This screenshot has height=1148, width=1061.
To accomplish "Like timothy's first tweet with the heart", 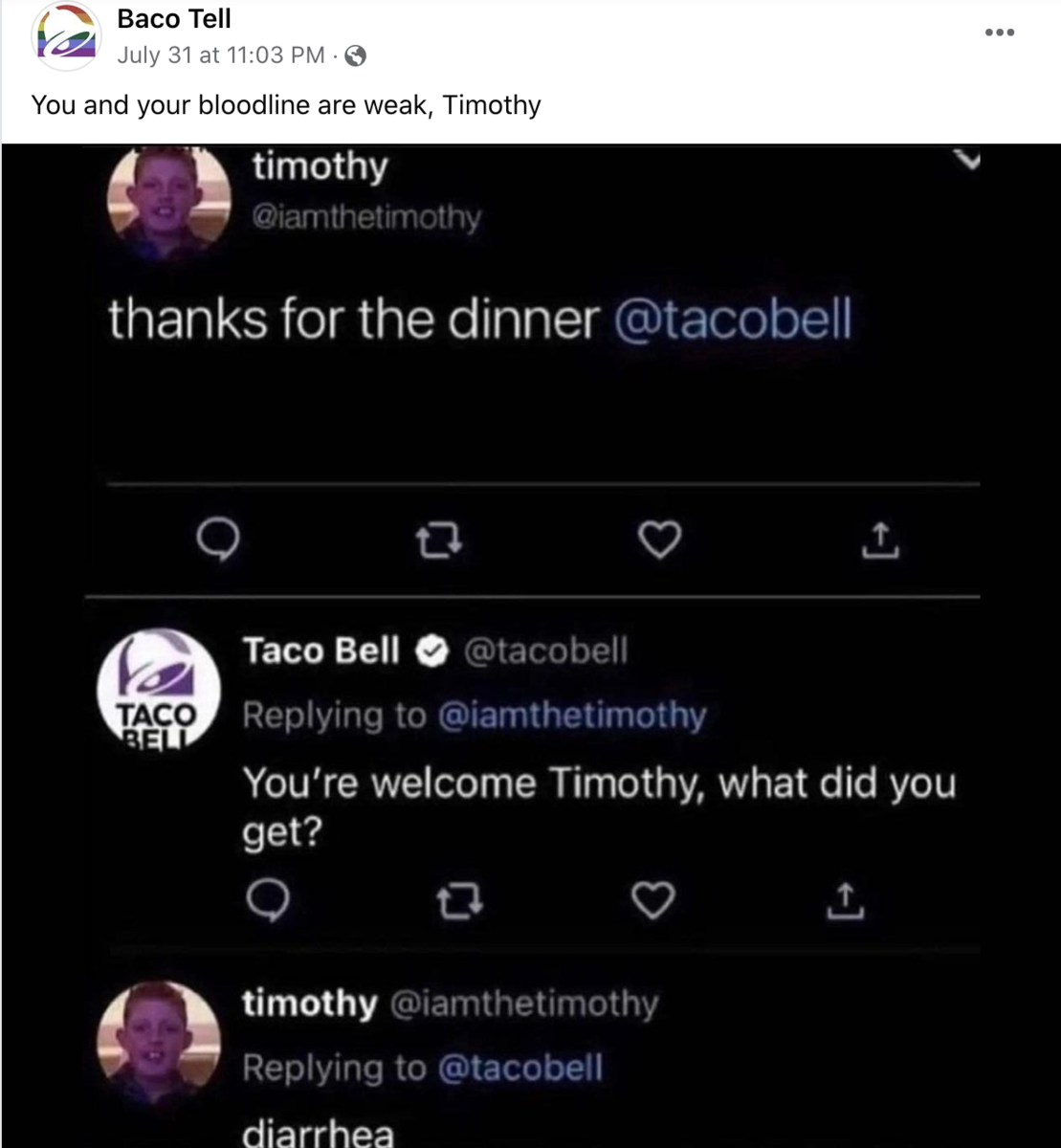I will 659,542.
